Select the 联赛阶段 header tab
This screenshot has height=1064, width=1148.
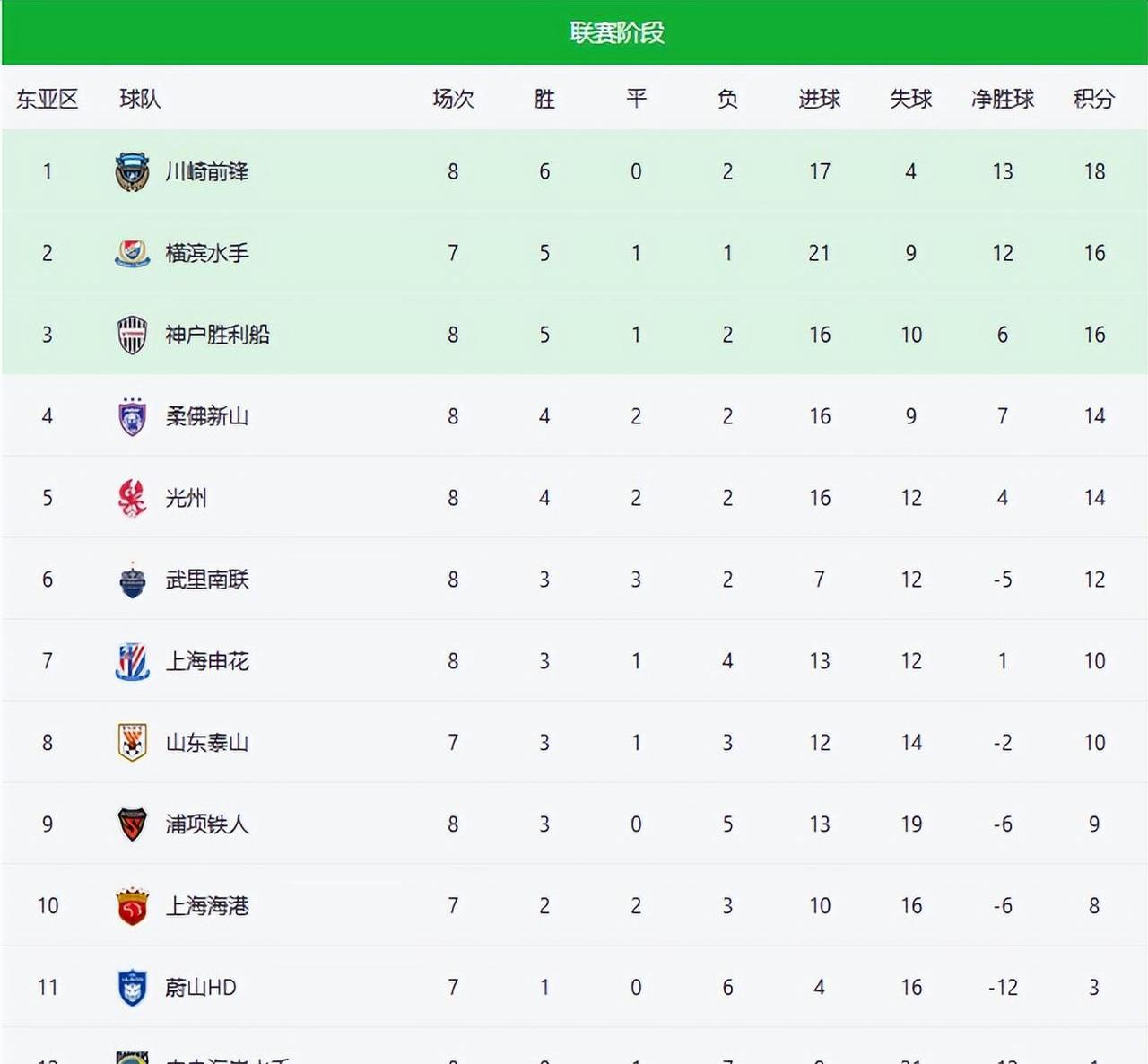tap(617, 33)
